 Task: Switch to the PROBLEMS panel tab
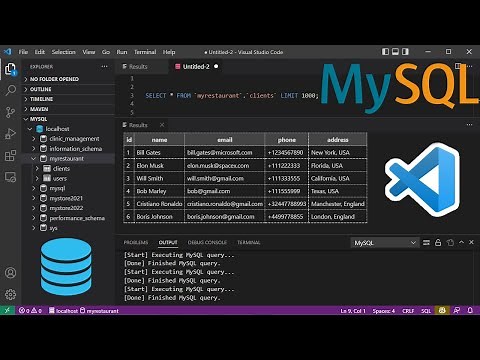[136, 242]
